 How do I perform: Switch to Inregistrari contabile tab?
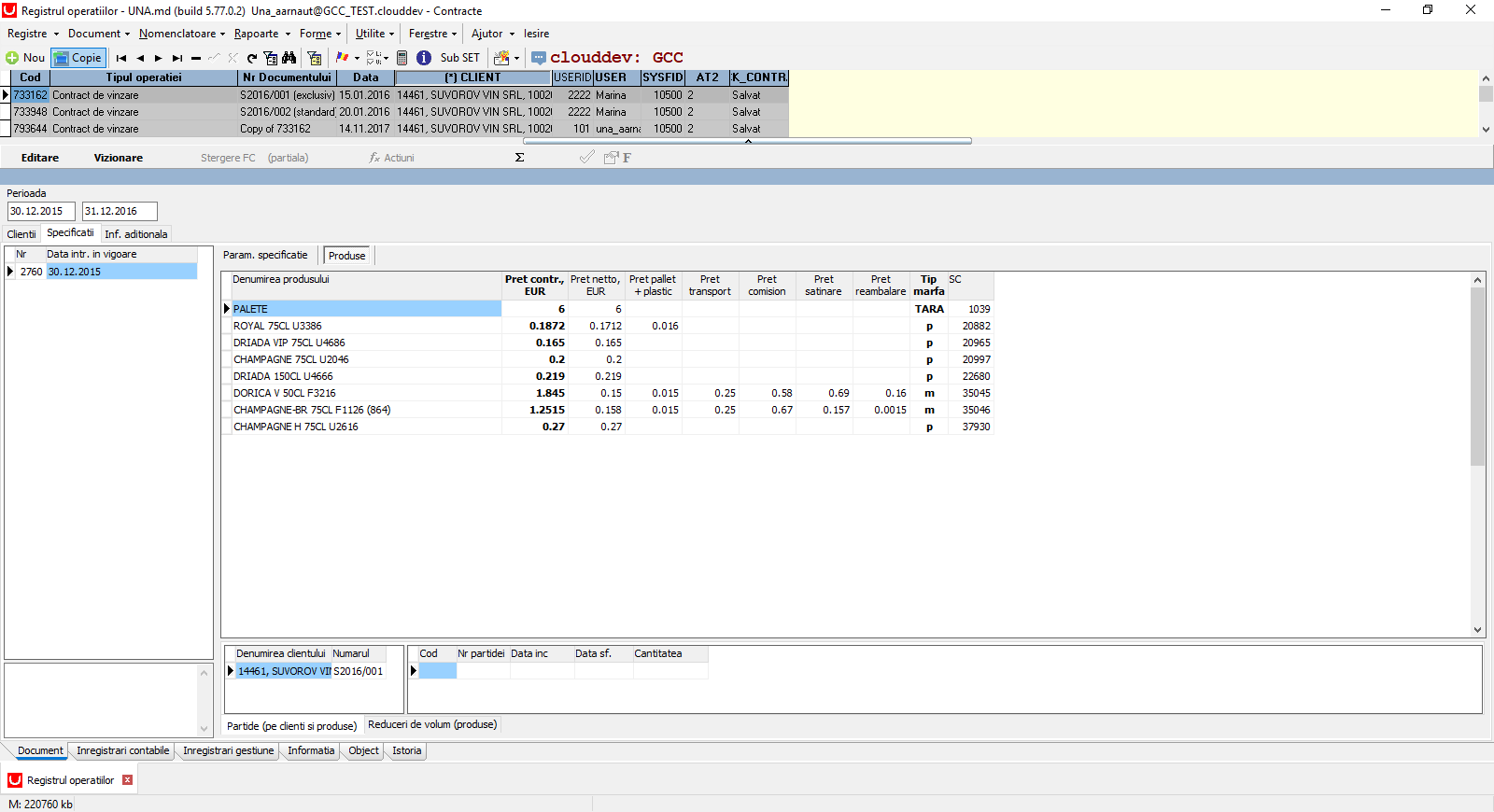pos(123,750)
